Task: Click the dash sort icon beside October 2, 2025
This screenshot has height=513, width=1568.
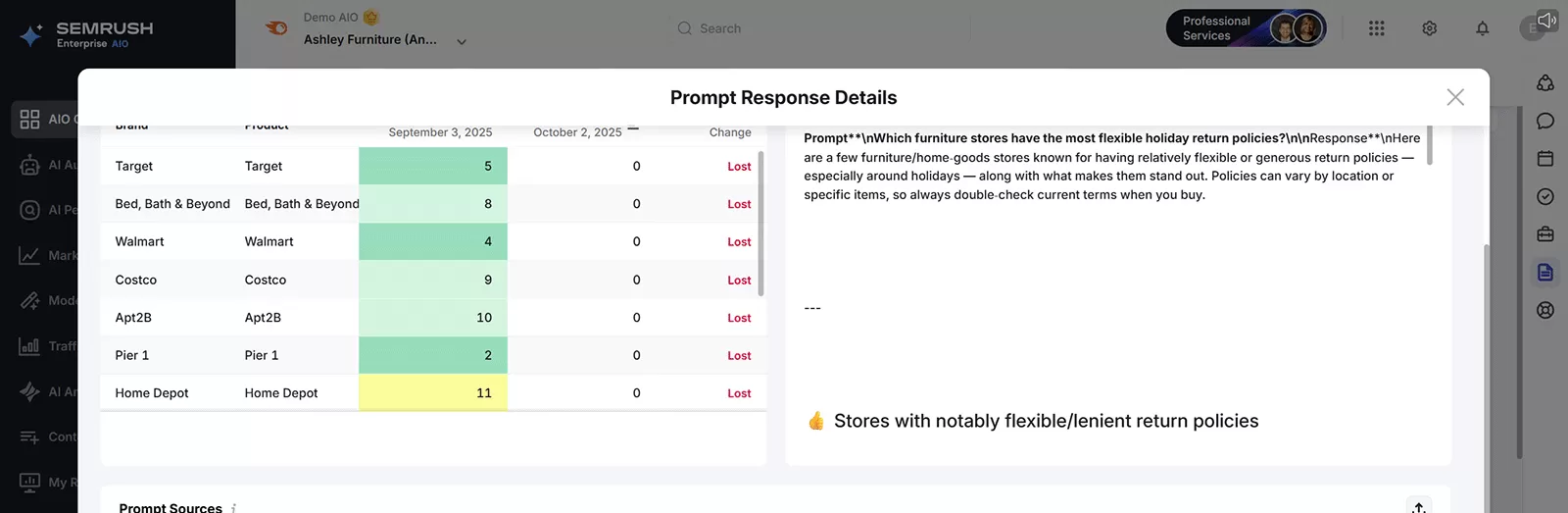Action: (633, 128)
